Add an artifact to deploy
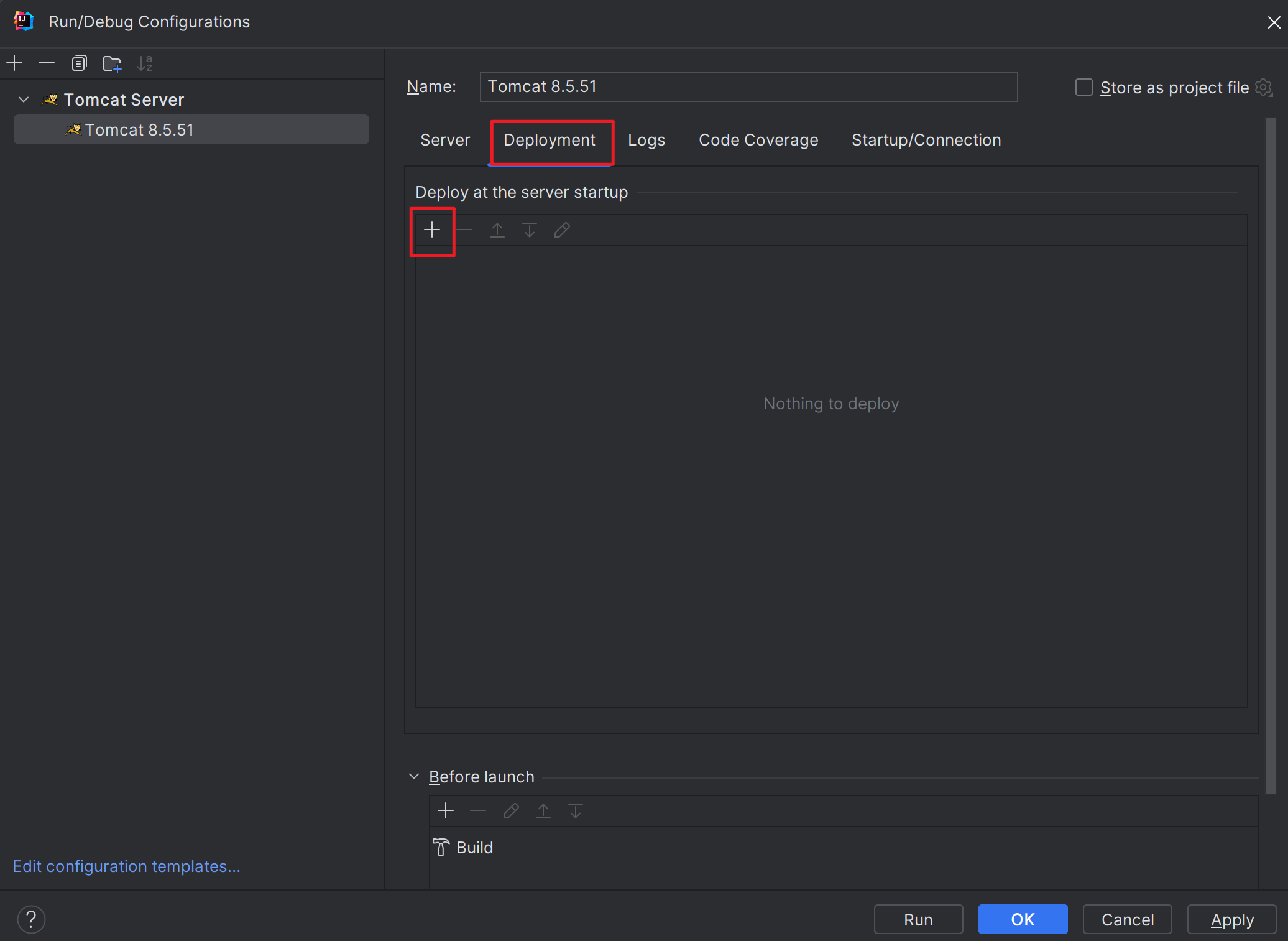The height and width of the screenshot is (941, 1288). tap(432, 230)
